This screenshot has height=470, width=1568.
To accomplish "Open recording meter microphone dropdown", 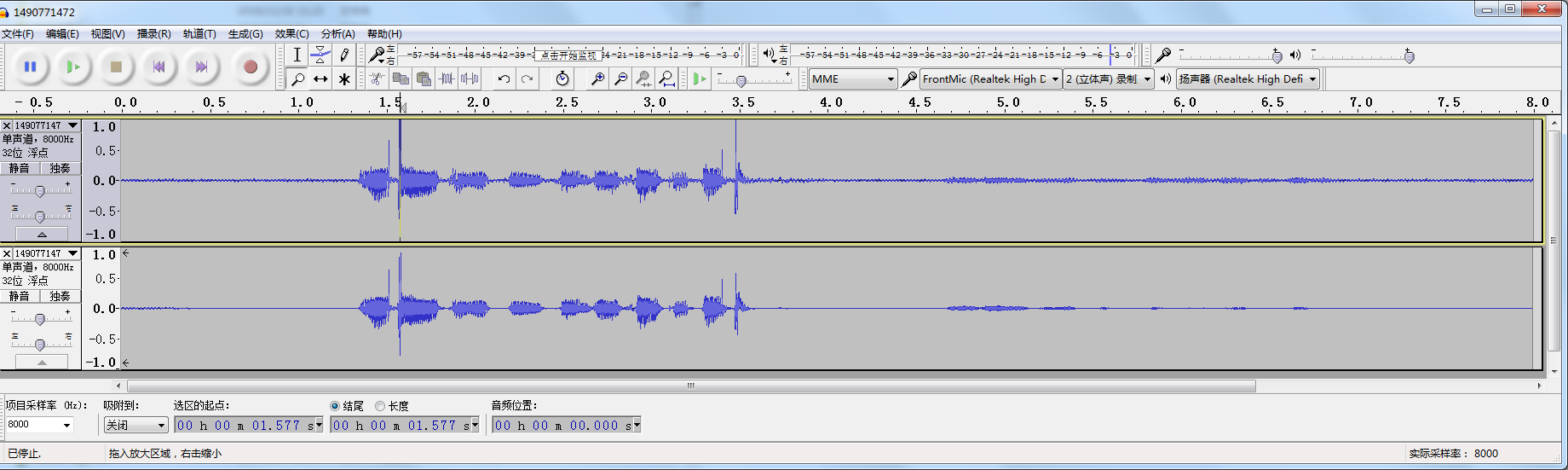I will tap(378, 55).
